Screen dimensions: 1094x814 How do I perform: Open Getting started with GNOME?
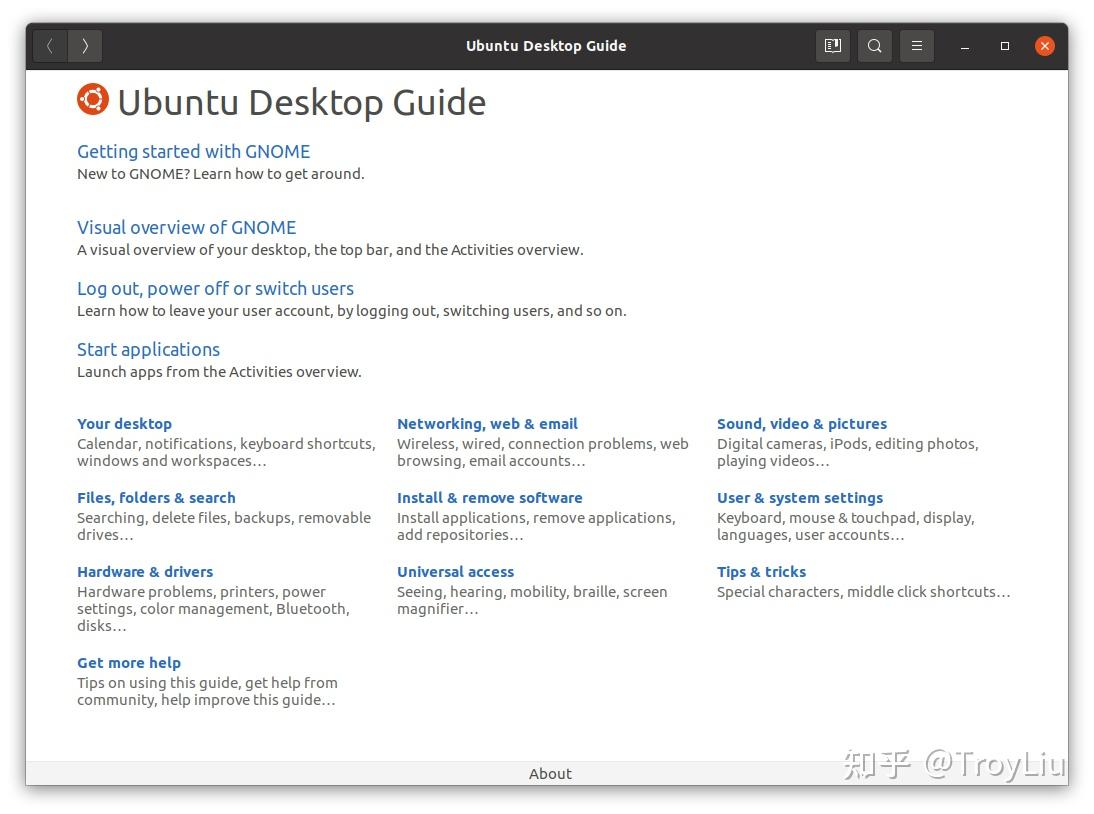click(x=193, y=151)
